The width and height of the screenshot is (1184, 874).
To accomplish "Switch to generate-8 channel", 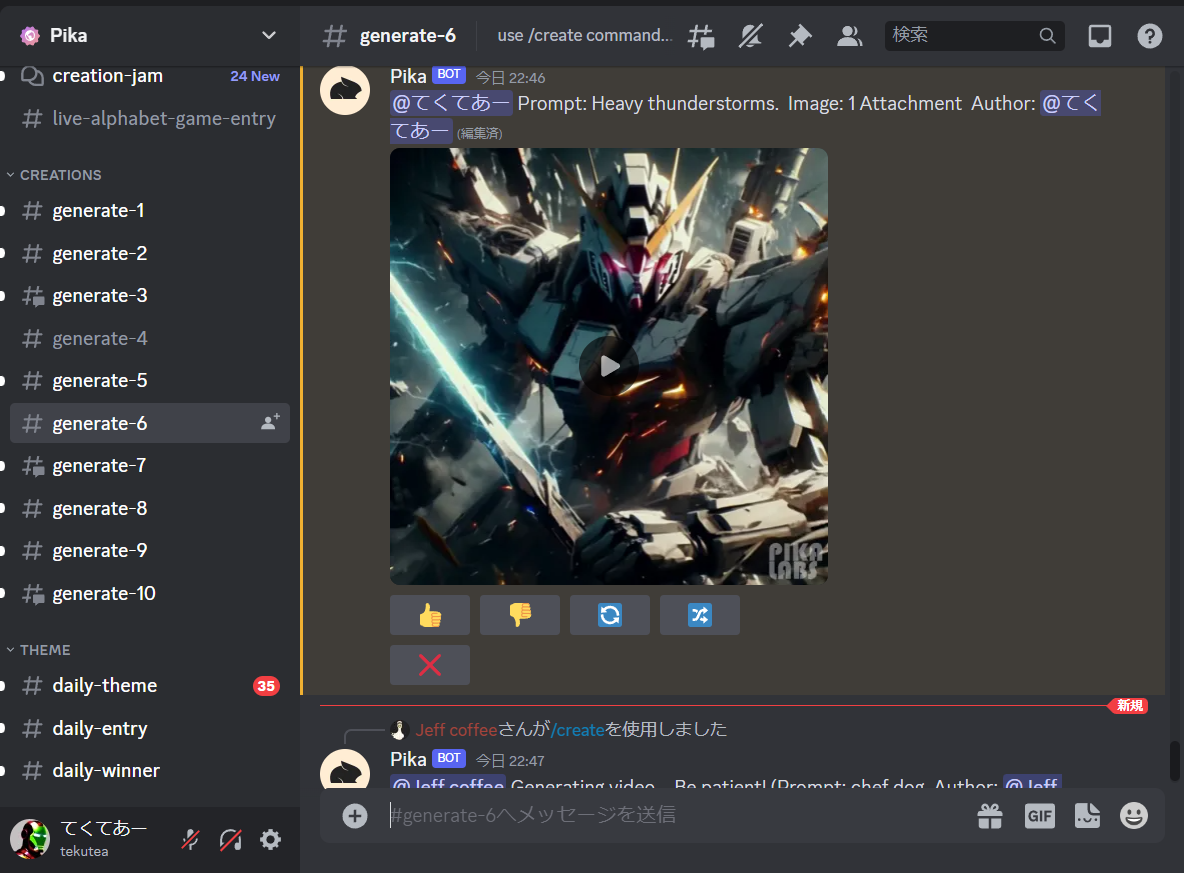I will pos(150,508).
